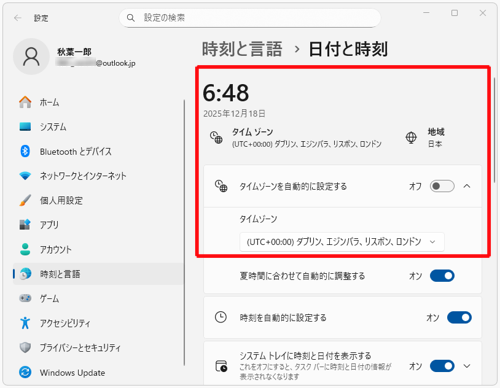The width and height of the screenshot is (500, 388).
Task: Maximize the Settings window
Action: [454, 13]
